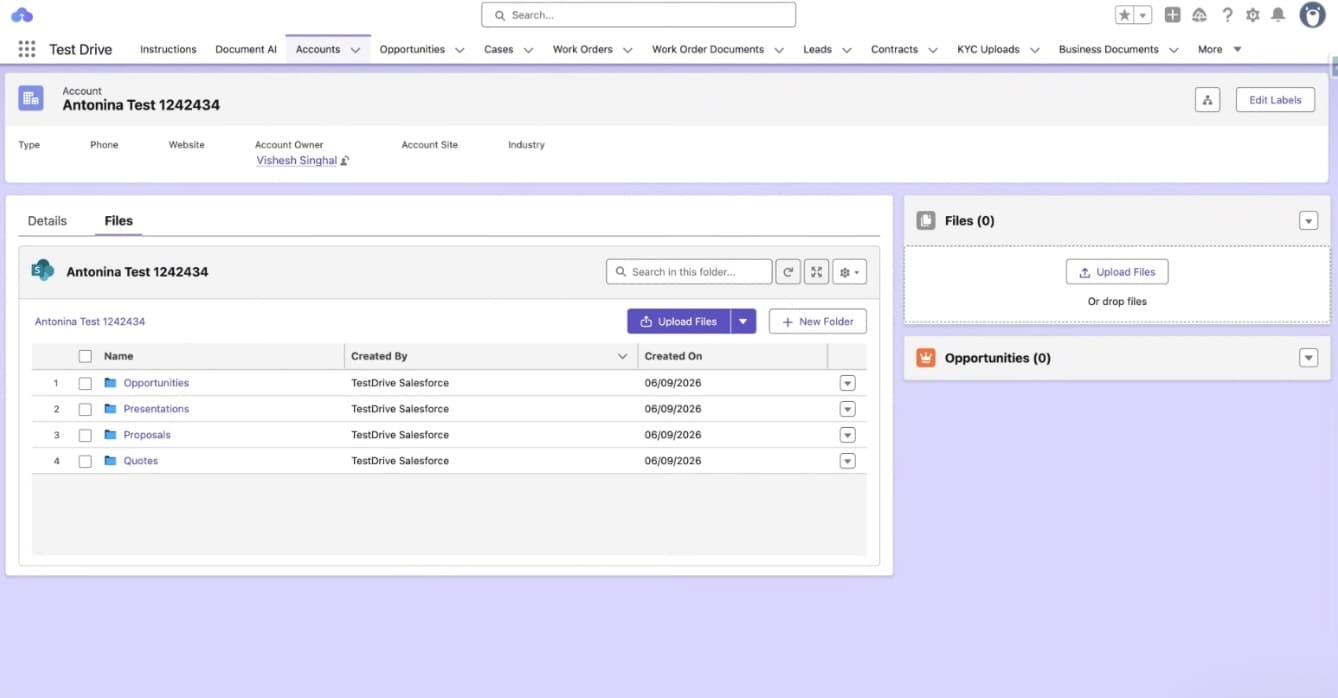
Task: Click the Edit Labels button
Action: click(1275, 100)
